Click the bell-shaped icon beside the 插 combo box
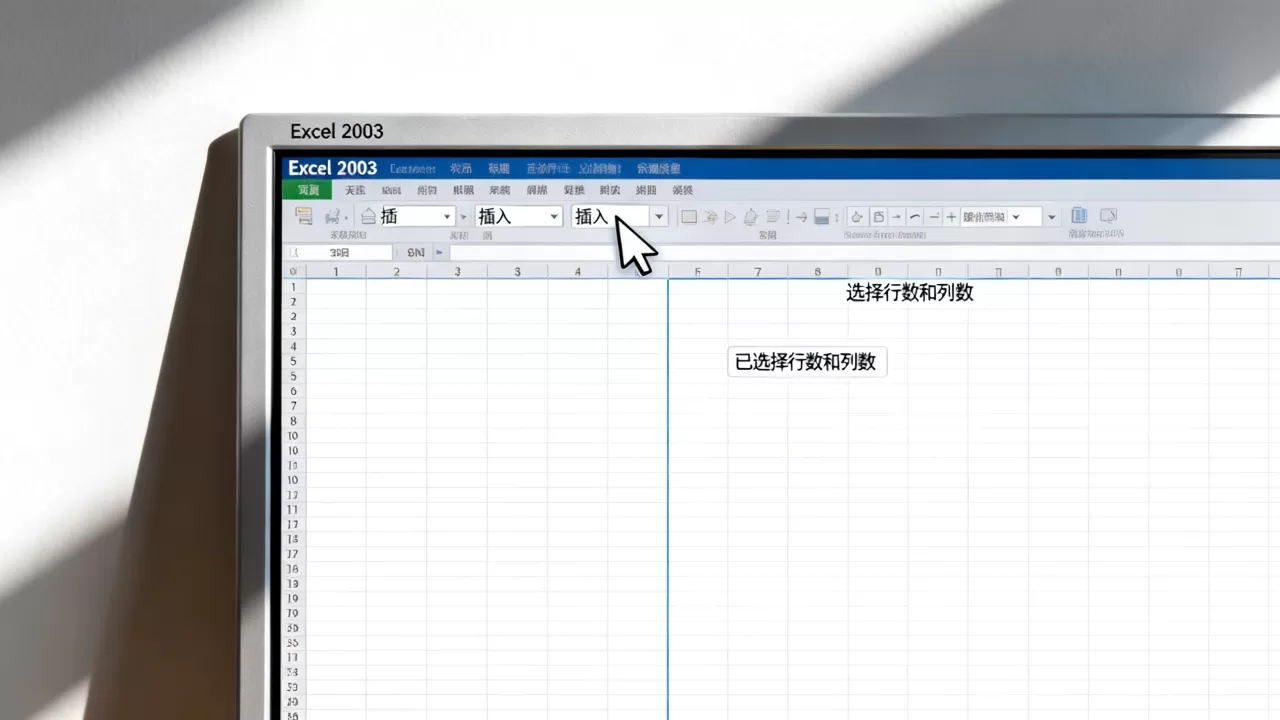The width and height of the screenshot is (1280, 720). tap(368, 216)
